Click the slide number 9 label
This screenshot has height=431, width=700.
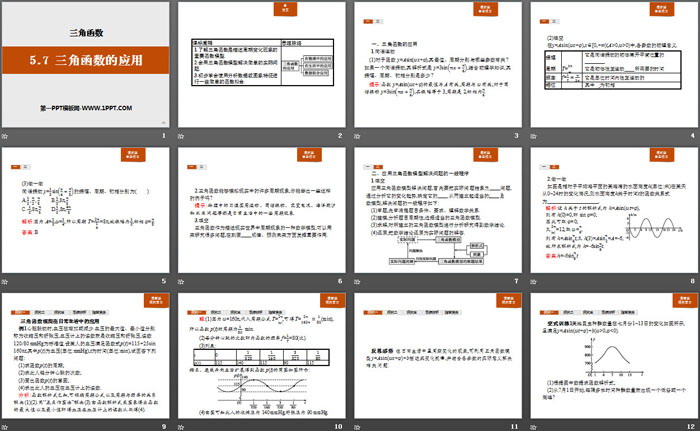pyautogui.click(x=164, y=427)
